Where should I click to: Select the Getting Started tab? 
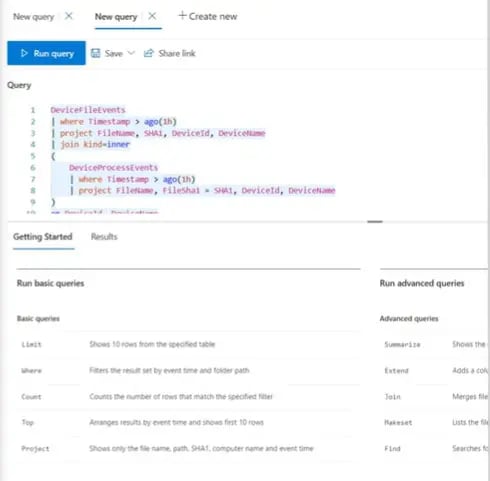pos(43,237)
